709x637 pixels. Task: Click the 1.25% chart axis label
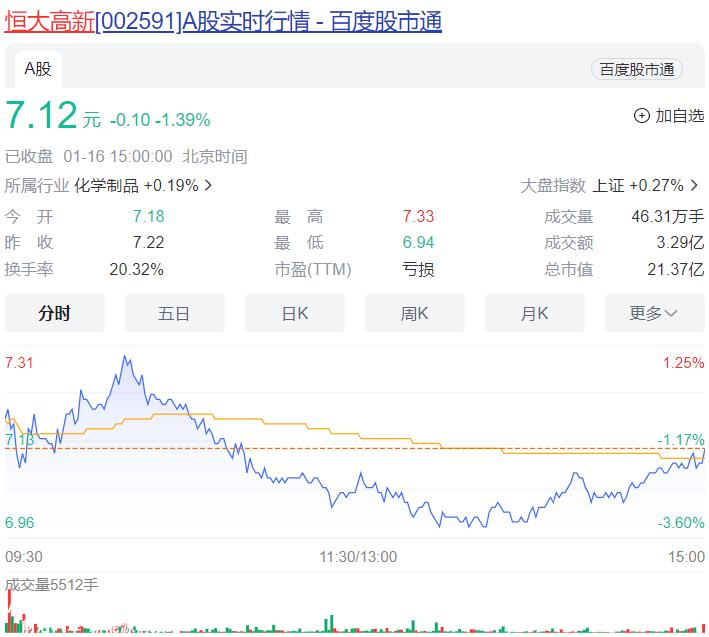click(684, 363)
